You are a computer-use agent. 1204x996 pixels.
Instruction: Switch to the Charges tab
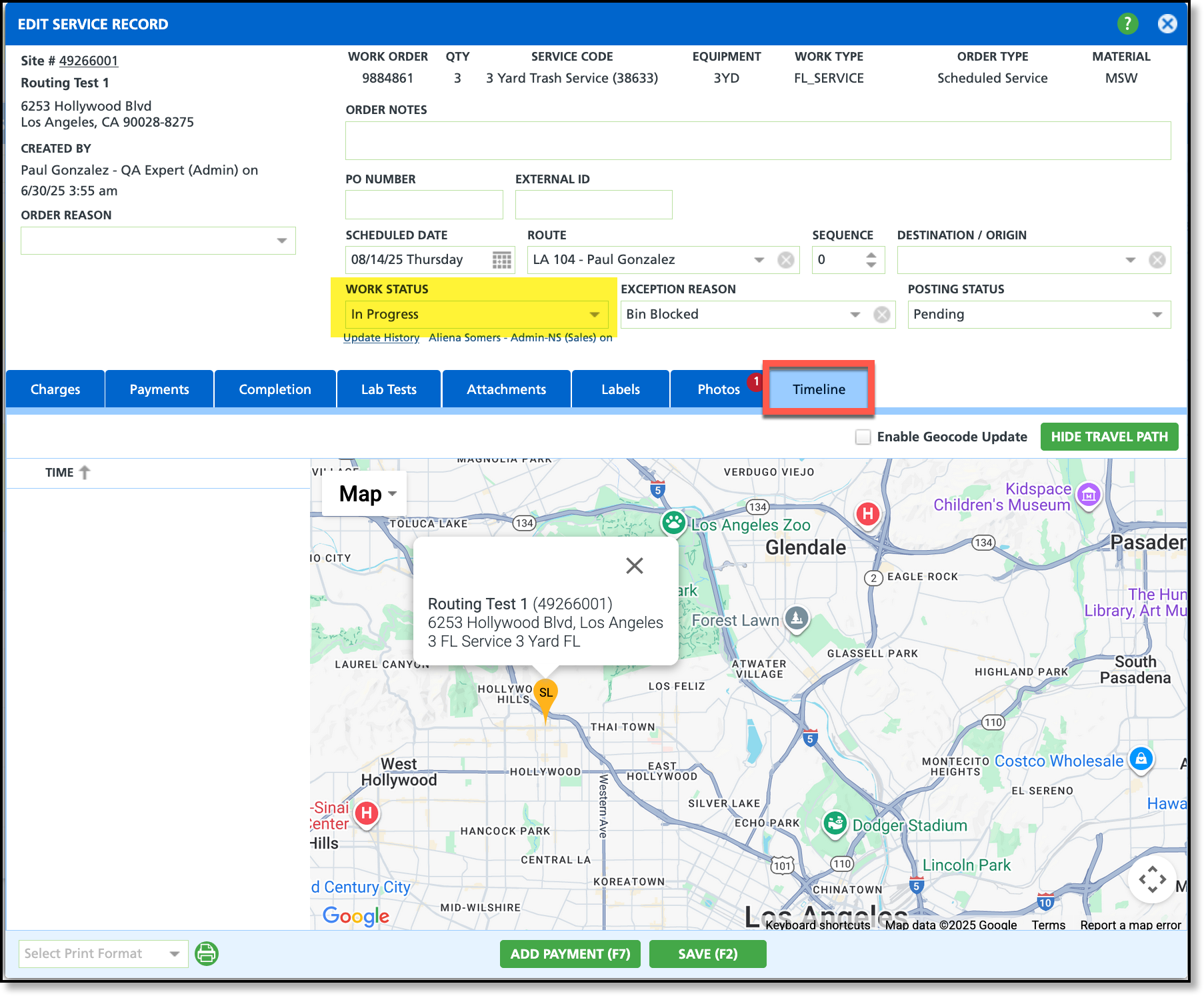pyautogui.click(x=55, y=389)
